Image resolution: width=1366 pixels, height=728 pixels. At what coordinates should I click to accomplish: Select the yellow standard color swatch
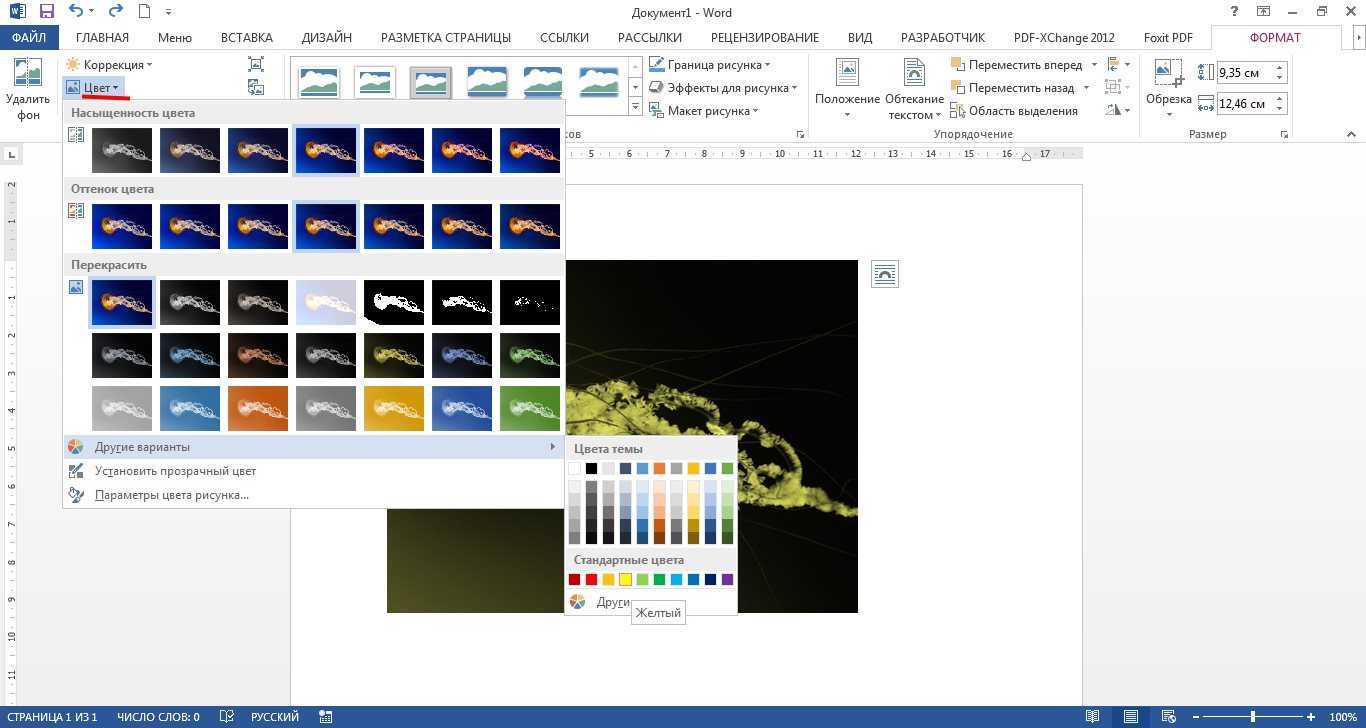click(625, 579)
